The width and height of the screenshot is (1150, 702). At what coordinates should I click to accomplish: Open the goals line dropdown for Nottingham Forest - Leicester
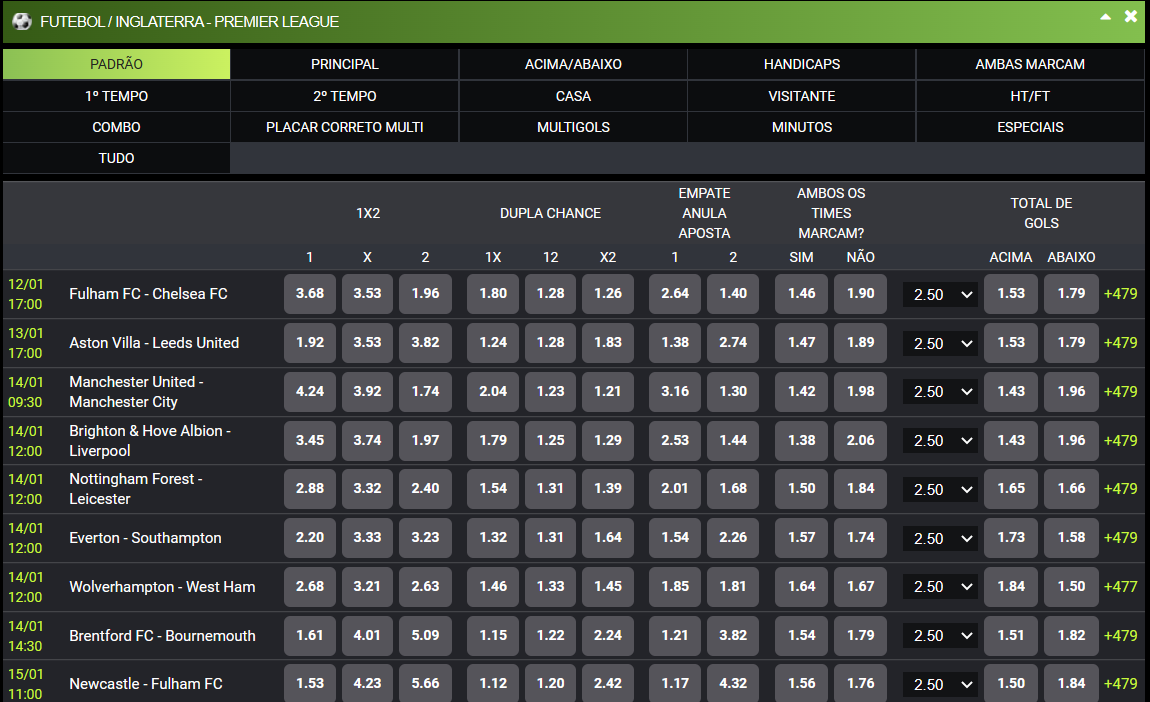[942, 489]
